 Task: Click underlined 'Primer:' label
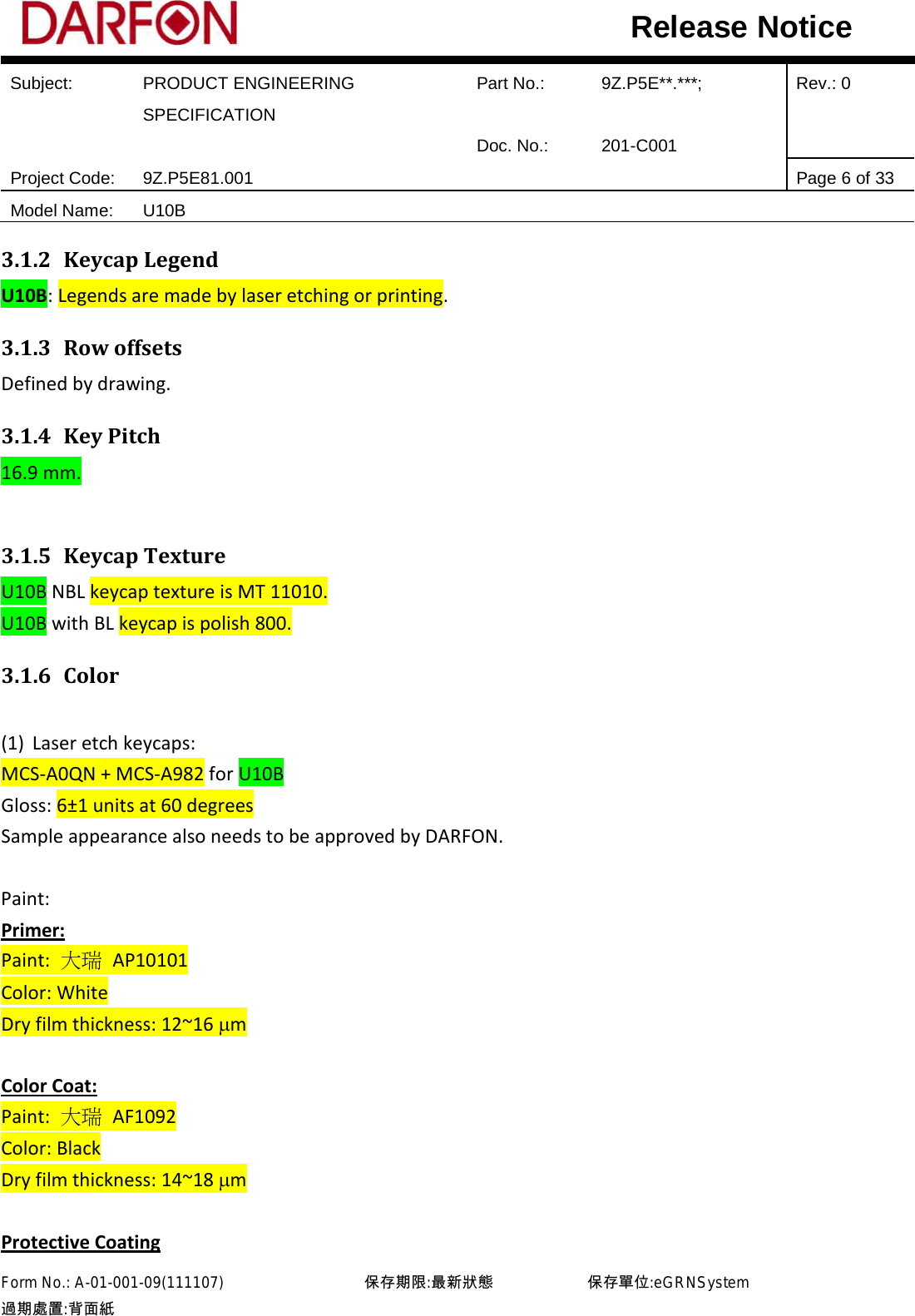click(32, 930)
